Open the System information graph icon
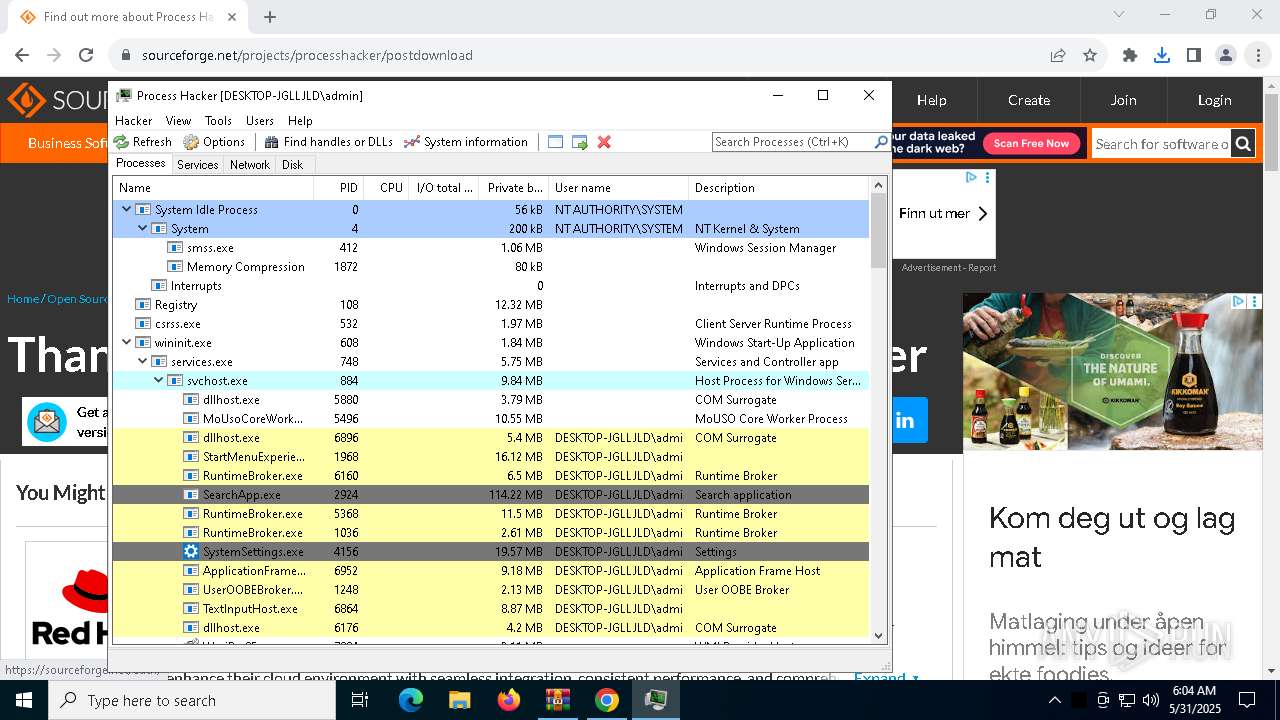 tap(411, 142)
